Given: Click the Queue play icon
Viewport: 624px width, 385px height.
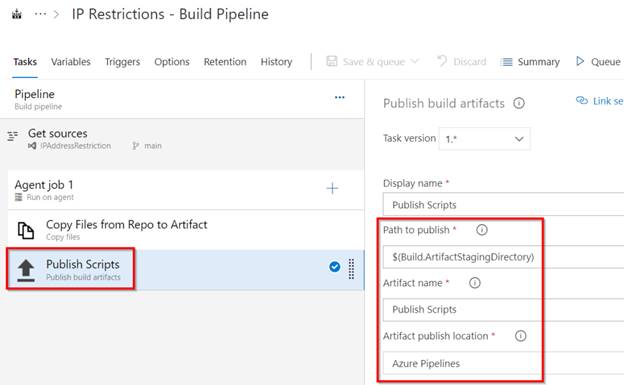Looking at the screenshot, I should tap(580, 61).
